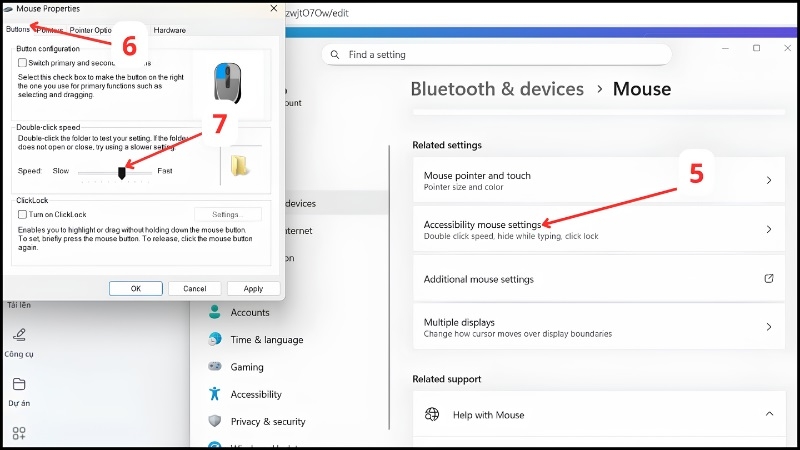Switch to the Buttons tab
This screenshot has height=450, width=800.
point(18,30)
